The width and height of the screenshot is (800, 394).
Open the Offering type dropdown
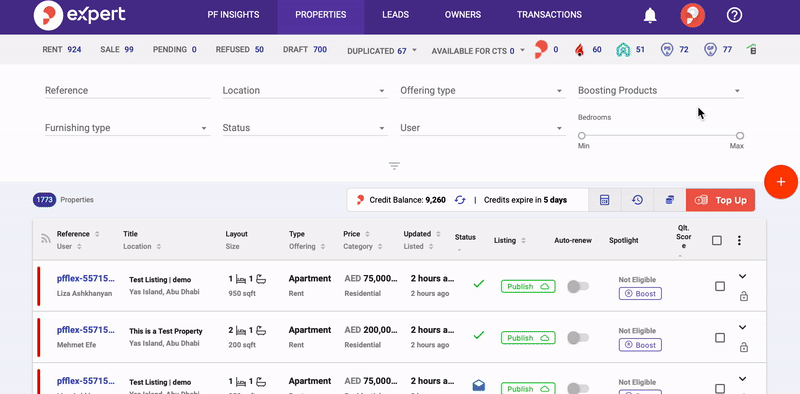tap(483, 90)
